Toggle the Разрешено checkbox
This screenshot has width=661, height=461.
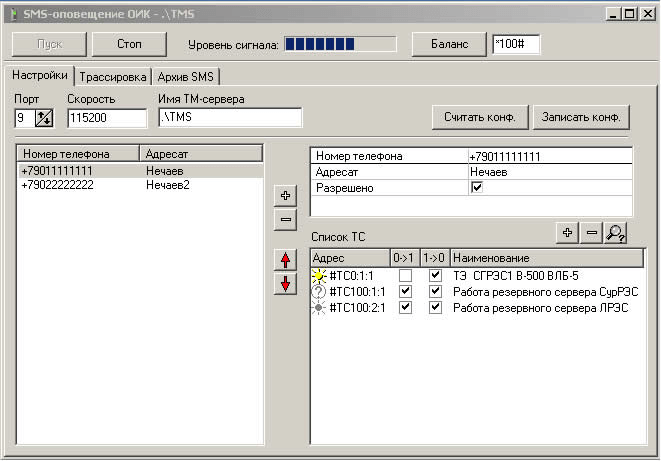(x=477, y=188)
